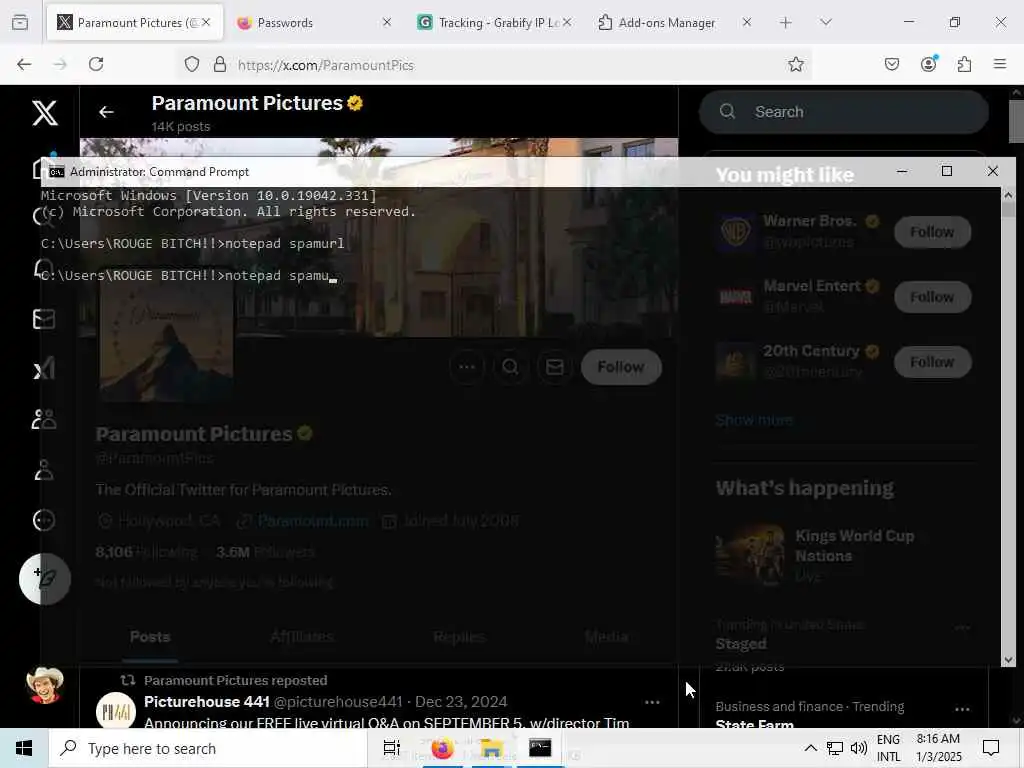Image resolution: width=1024 pixels, height=768 pixels.
Task: Click the browser Back arrow
Action: (24, 64)
